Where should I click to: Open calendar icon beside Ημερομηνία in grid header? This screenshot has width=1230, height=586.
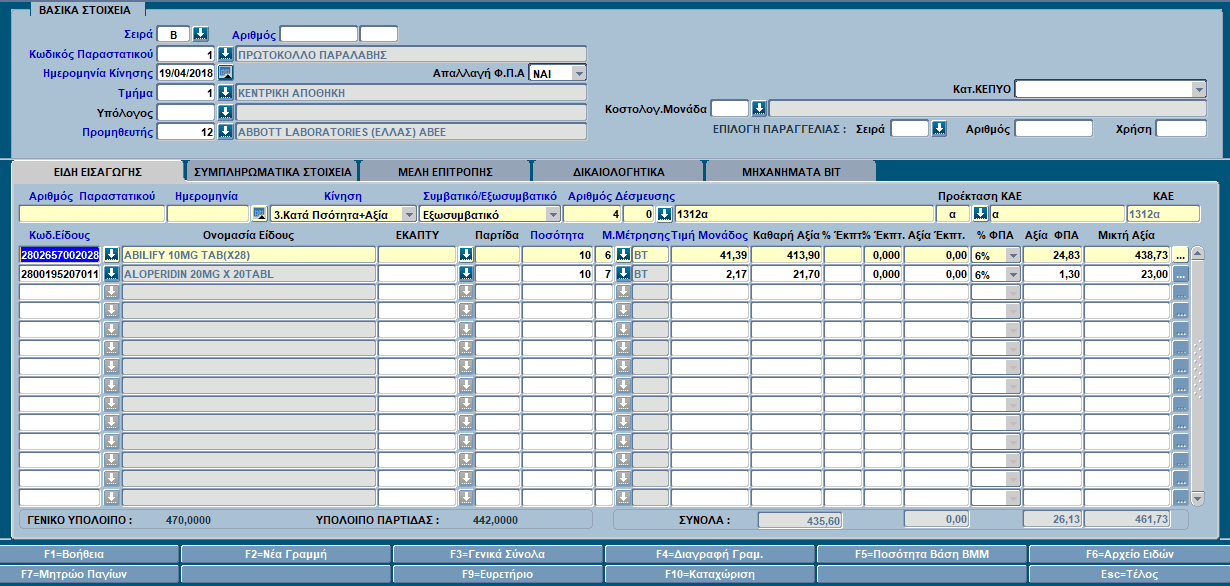tap(259, 214)
